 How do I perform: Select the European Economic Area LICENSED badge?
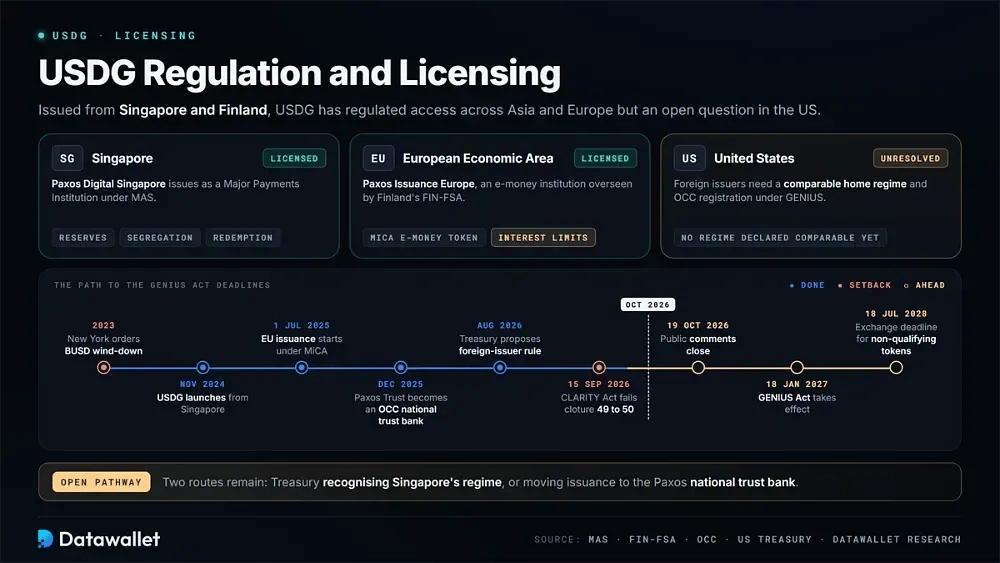(605, 158)
